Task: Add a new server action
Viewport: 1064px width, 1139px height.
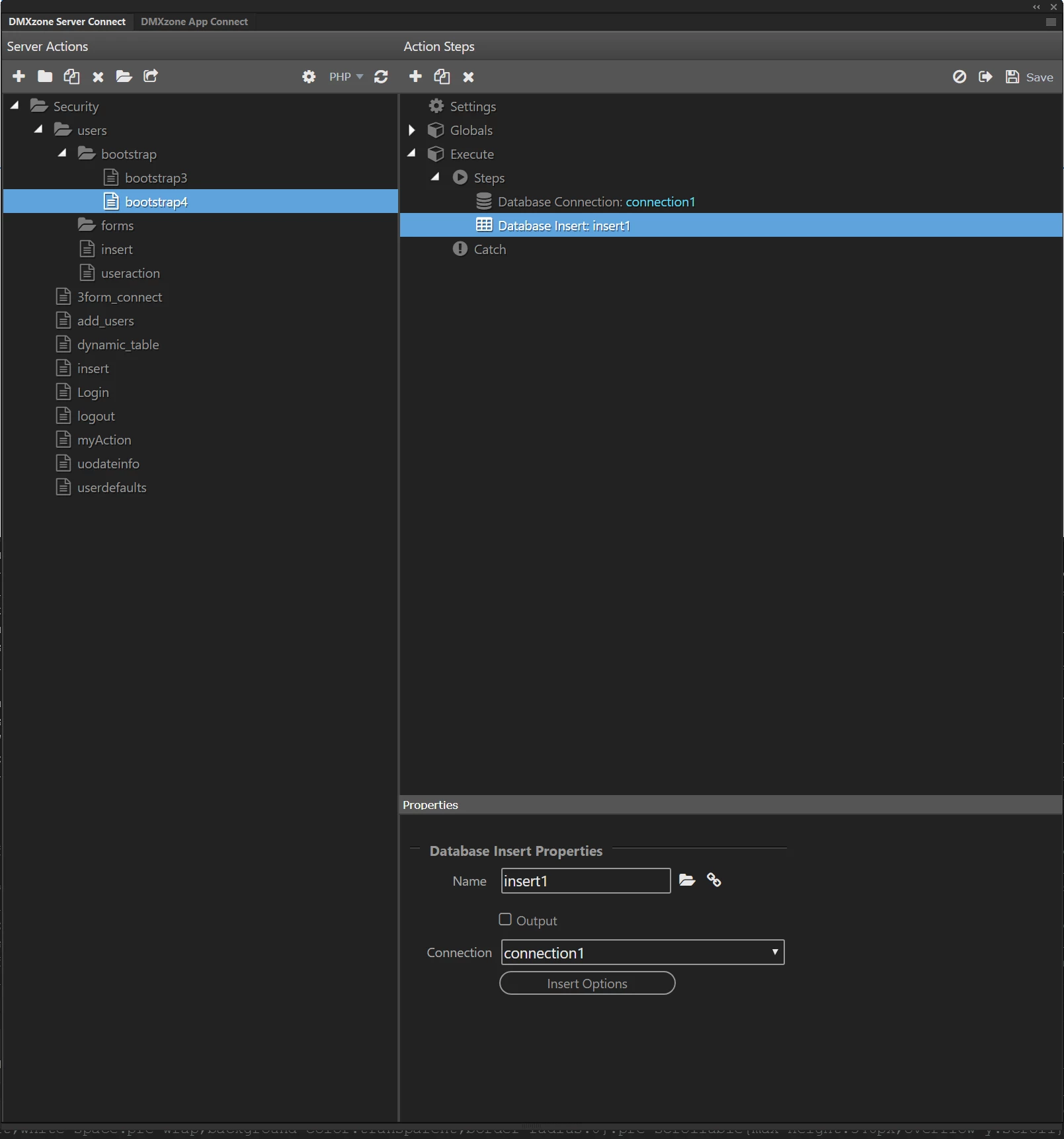Action: 19,77
